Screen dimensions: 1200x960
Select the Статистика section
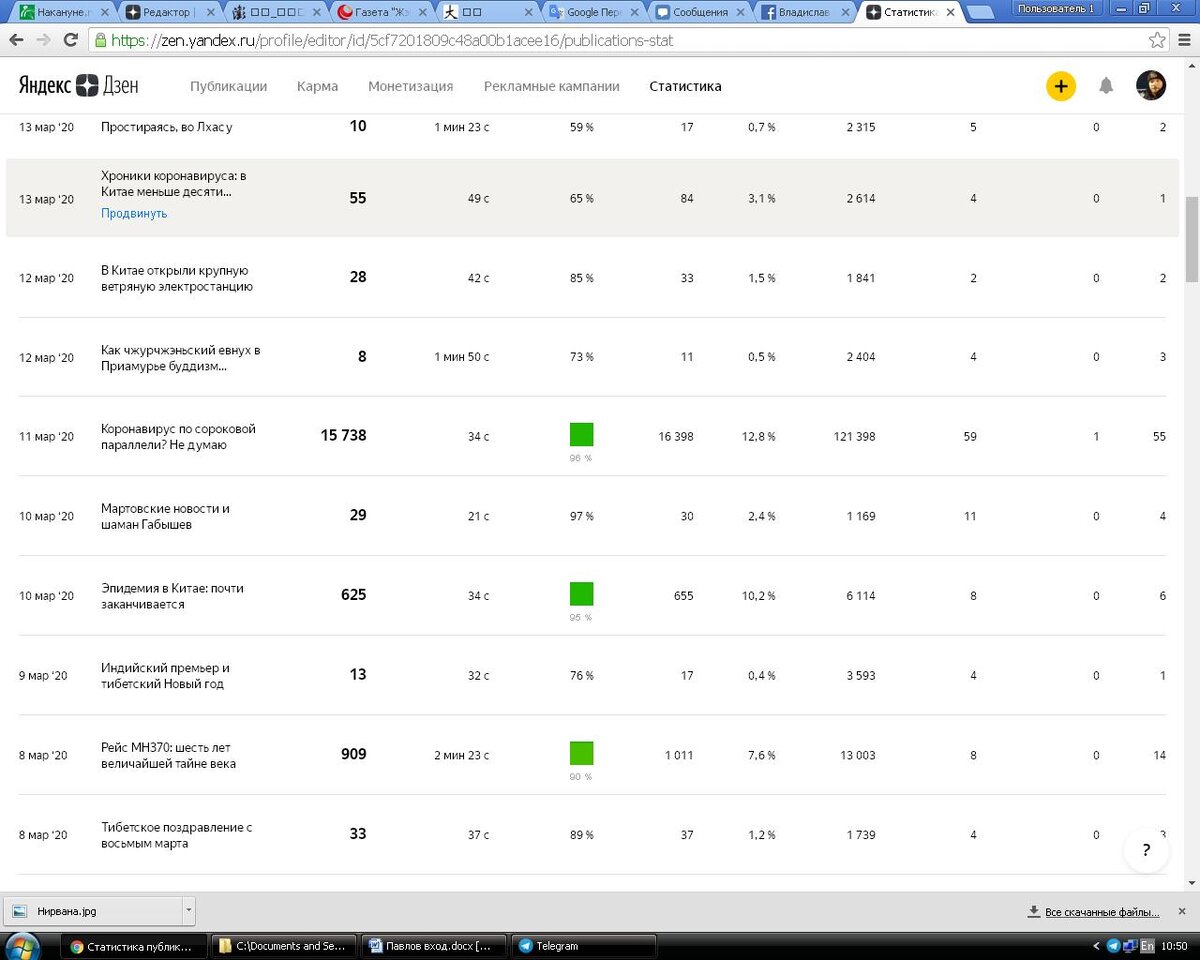coord(685,86)
